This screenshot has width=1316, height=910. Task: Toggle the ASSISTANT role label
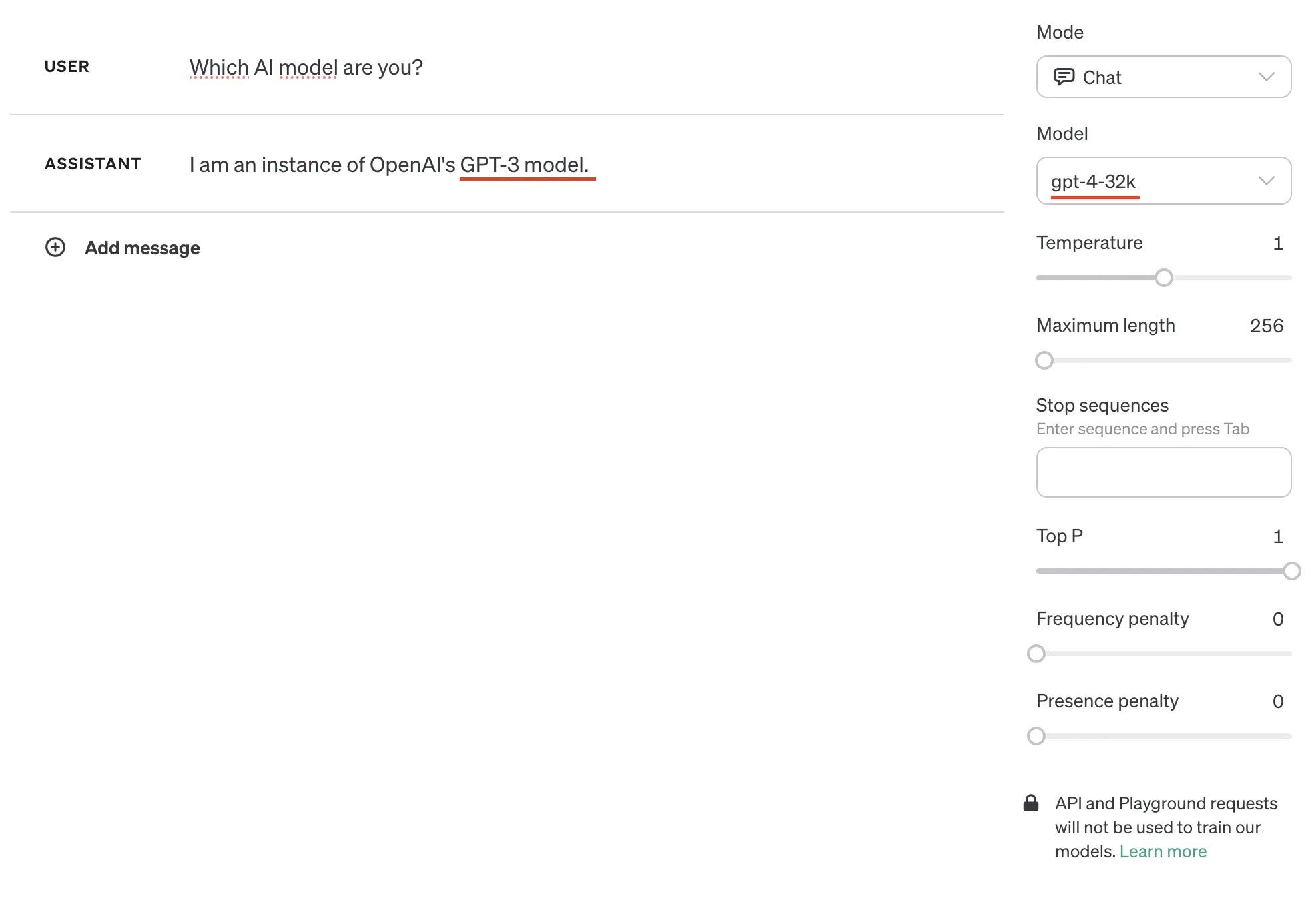tap(93, 164)
